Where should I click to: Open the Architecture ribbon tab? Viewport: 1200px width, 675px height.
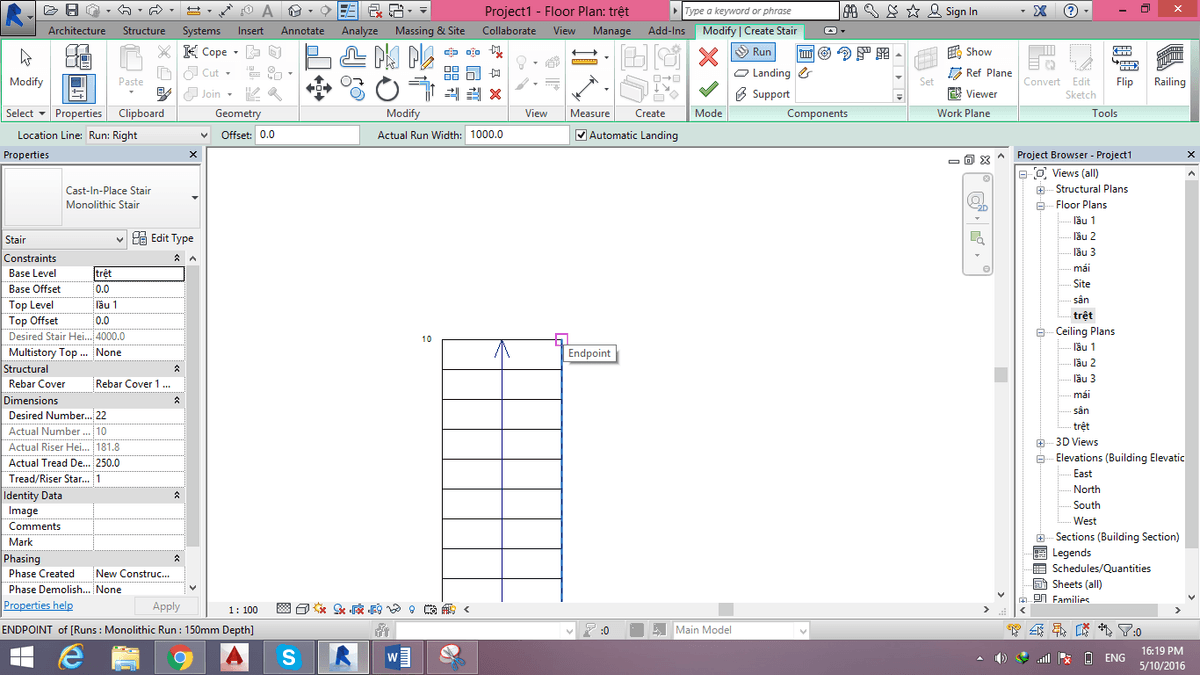(x=77, y=31)
